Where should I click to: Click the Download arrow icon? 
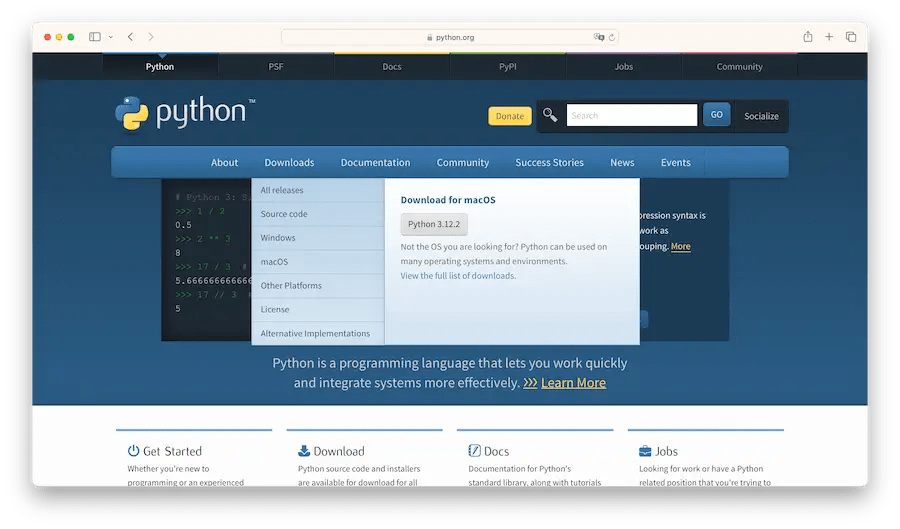(304, 450)
